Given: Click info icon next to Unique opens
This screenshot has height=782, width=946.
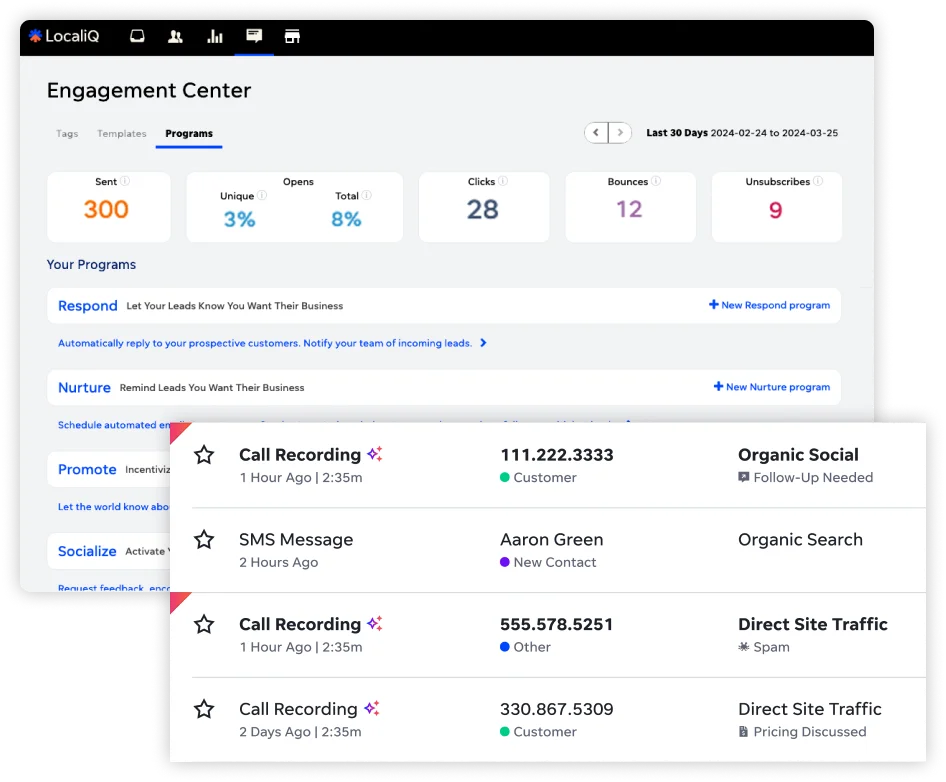Looking at the screenshot, I should pyautogui.click(x=262, y=196).
